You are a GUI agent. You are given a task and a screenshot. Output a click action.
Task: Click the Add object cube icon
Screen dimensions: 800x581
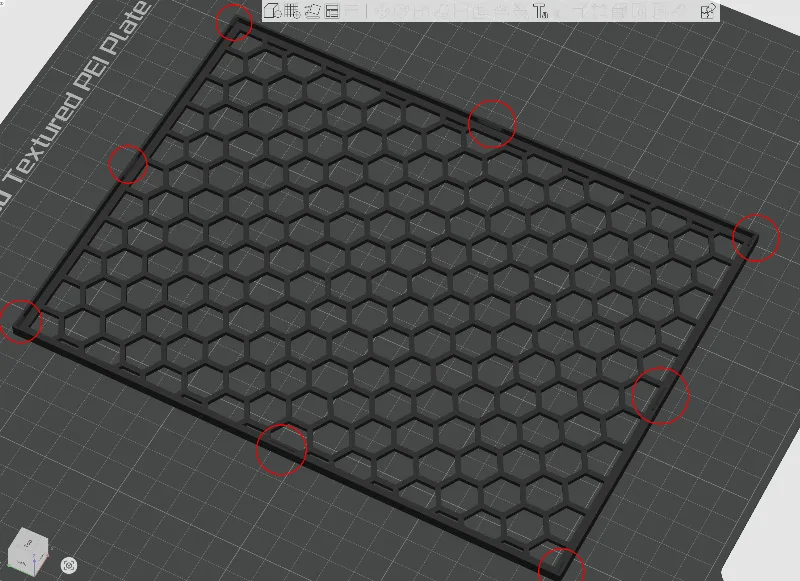[273, 11]
